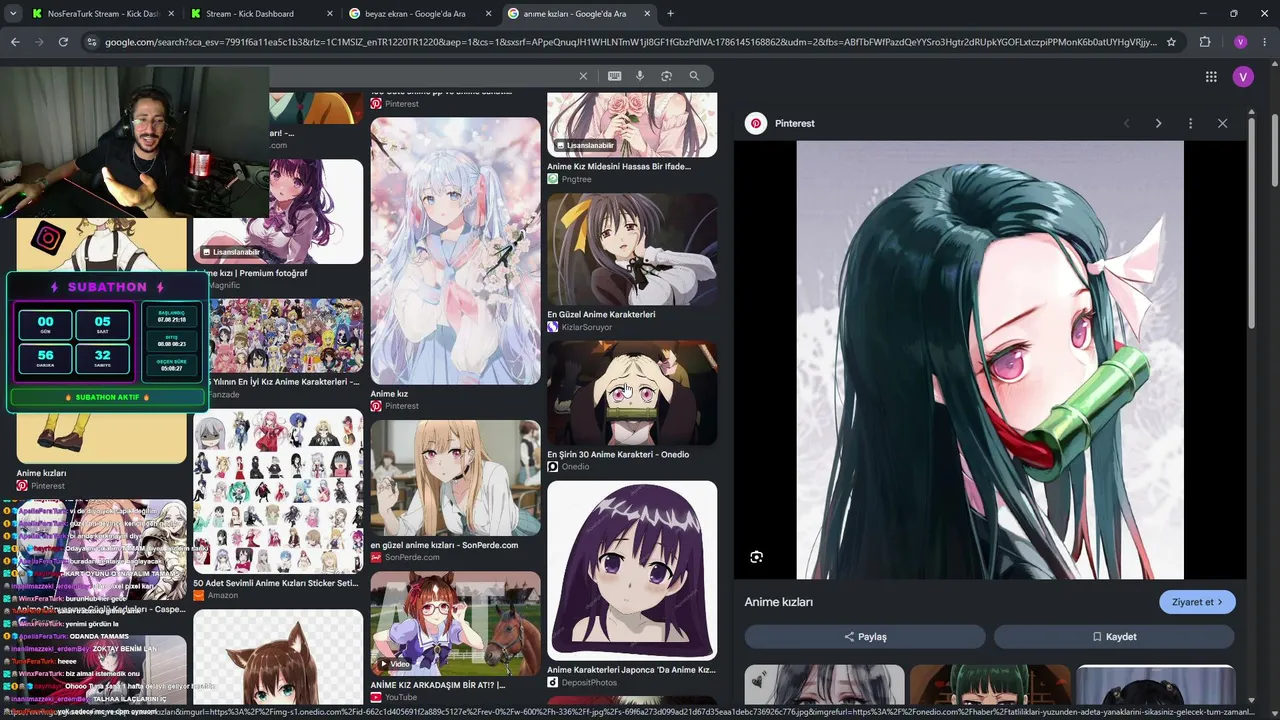Viewport: 1280px width, 720px height.
Task: Search by image with Google Lens
Action: coord(666,76)
